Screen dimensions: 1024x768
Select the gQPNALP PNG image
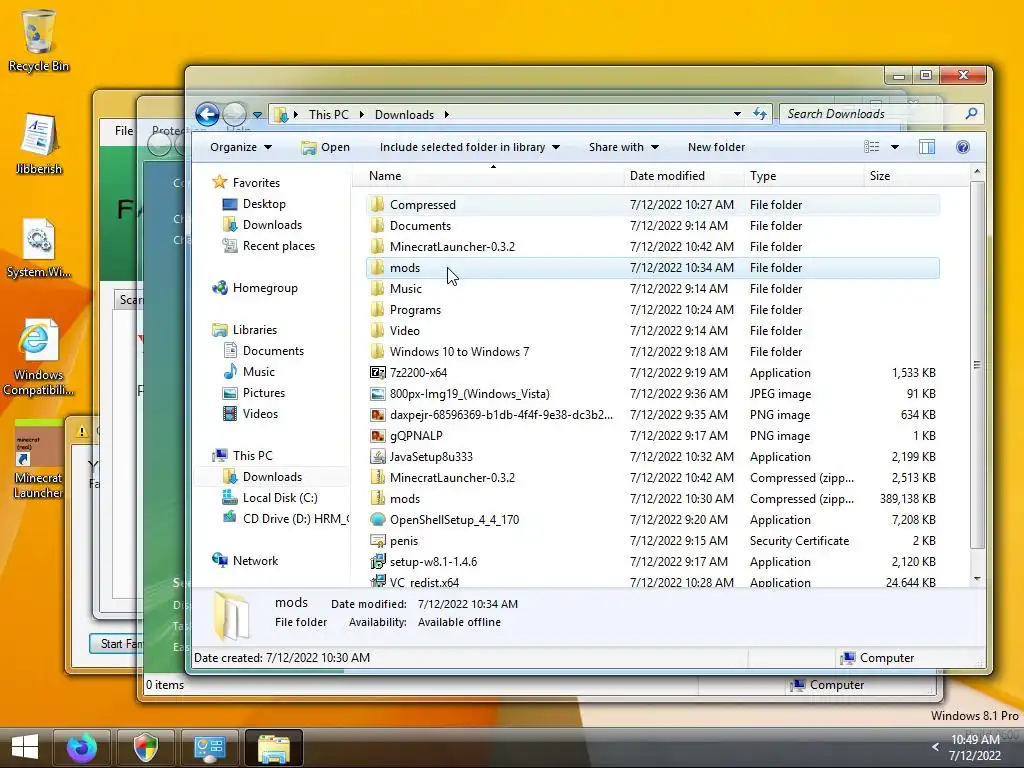(652, 436)
